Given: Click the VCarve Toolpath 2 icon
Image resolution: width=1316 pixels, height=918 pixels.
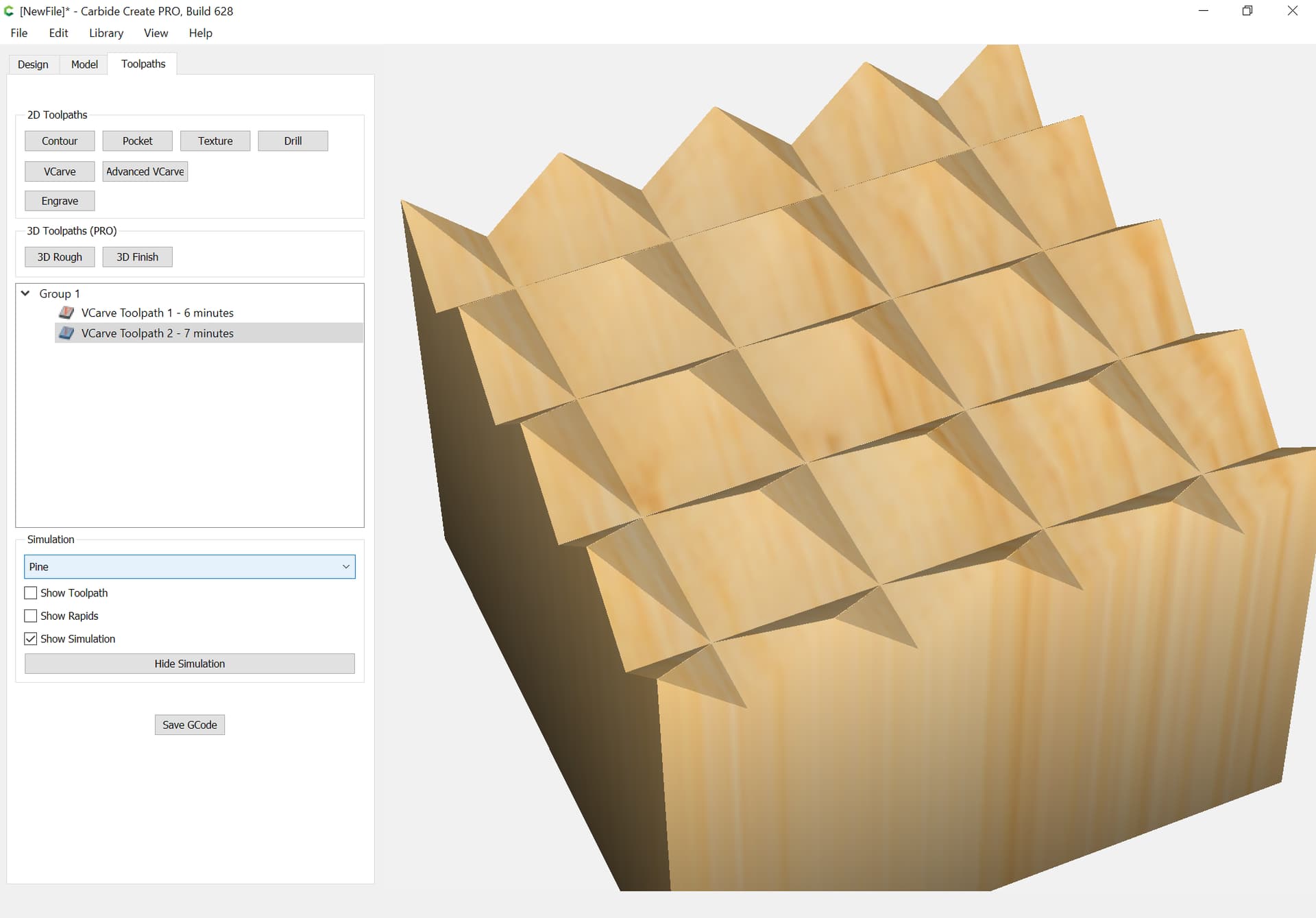Looking at the screenshot, I should coord(66,333).
